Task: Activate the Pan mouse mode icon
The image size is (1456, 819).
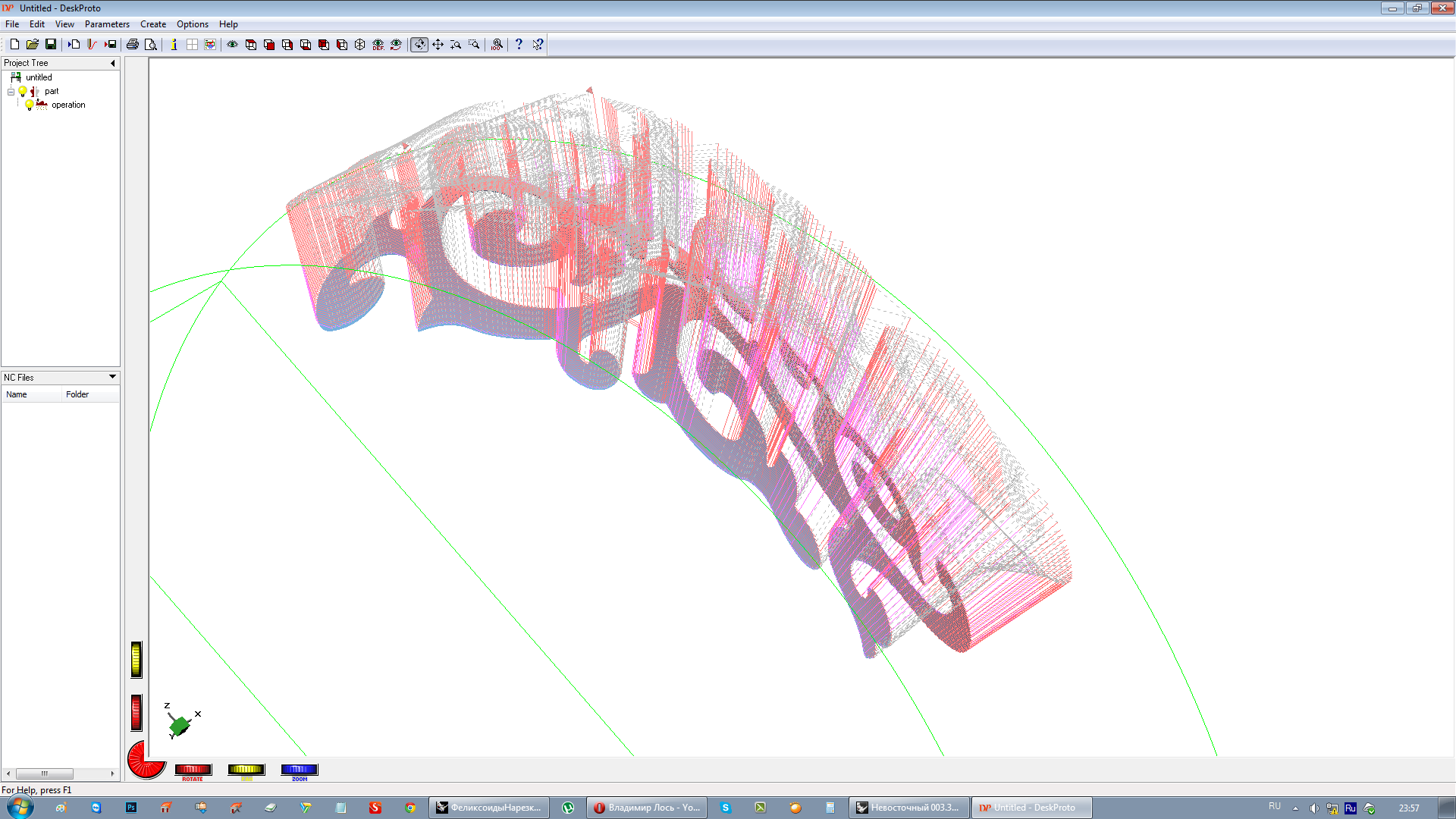Action: pos(438,45)
